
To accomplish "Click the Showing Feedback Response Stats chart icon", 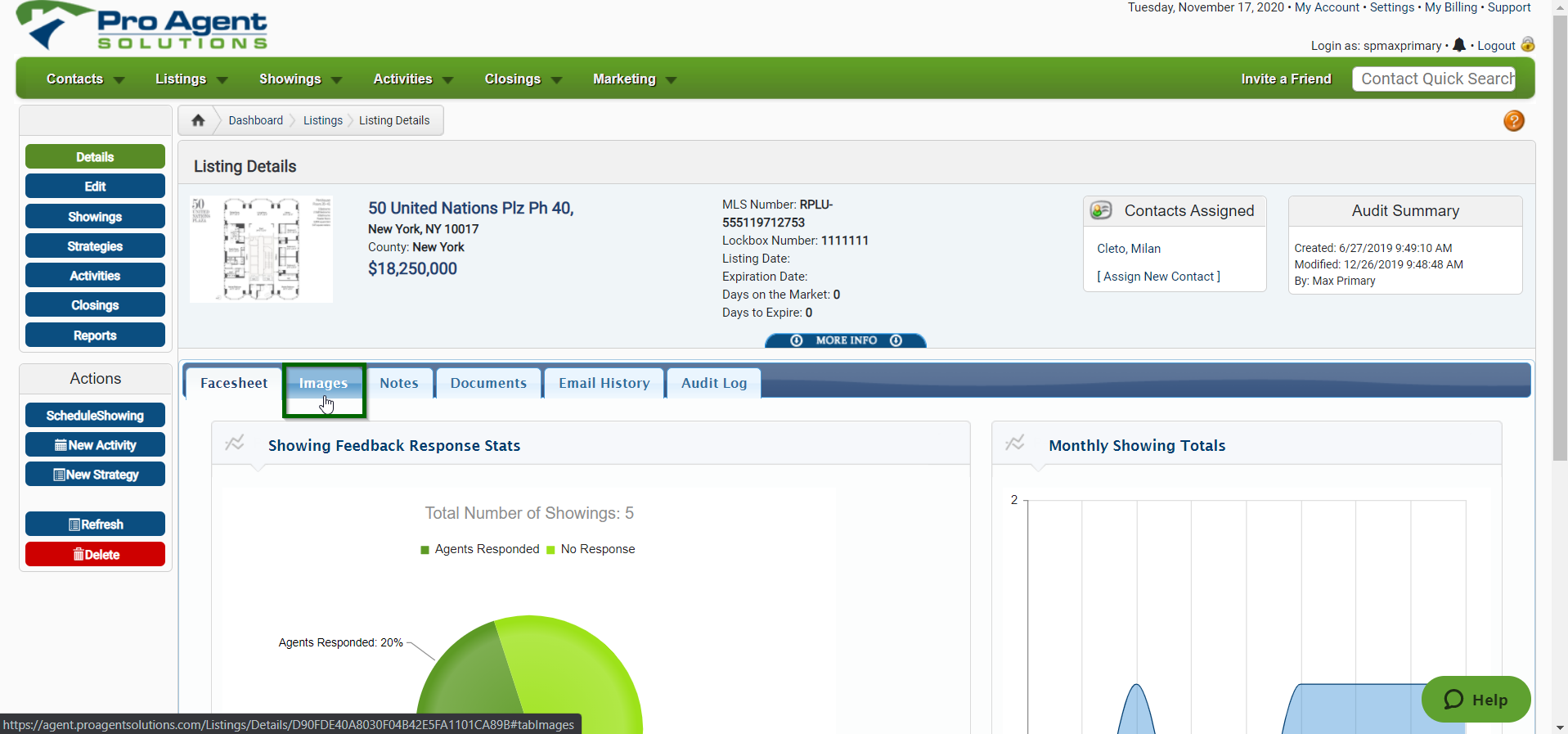I will pos(235,443).
